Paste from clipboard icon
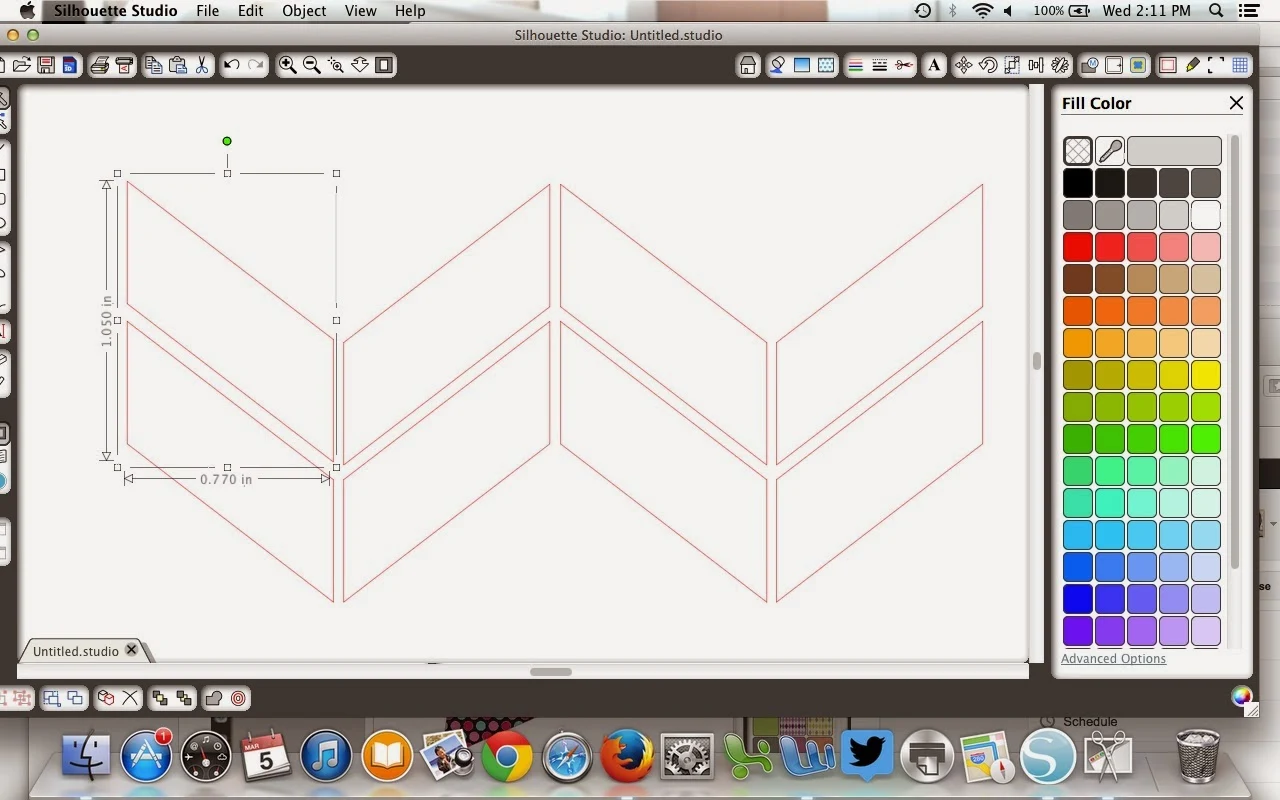Screen dimensions: 1280x800 pyautogui.click(x=178, y=65)
